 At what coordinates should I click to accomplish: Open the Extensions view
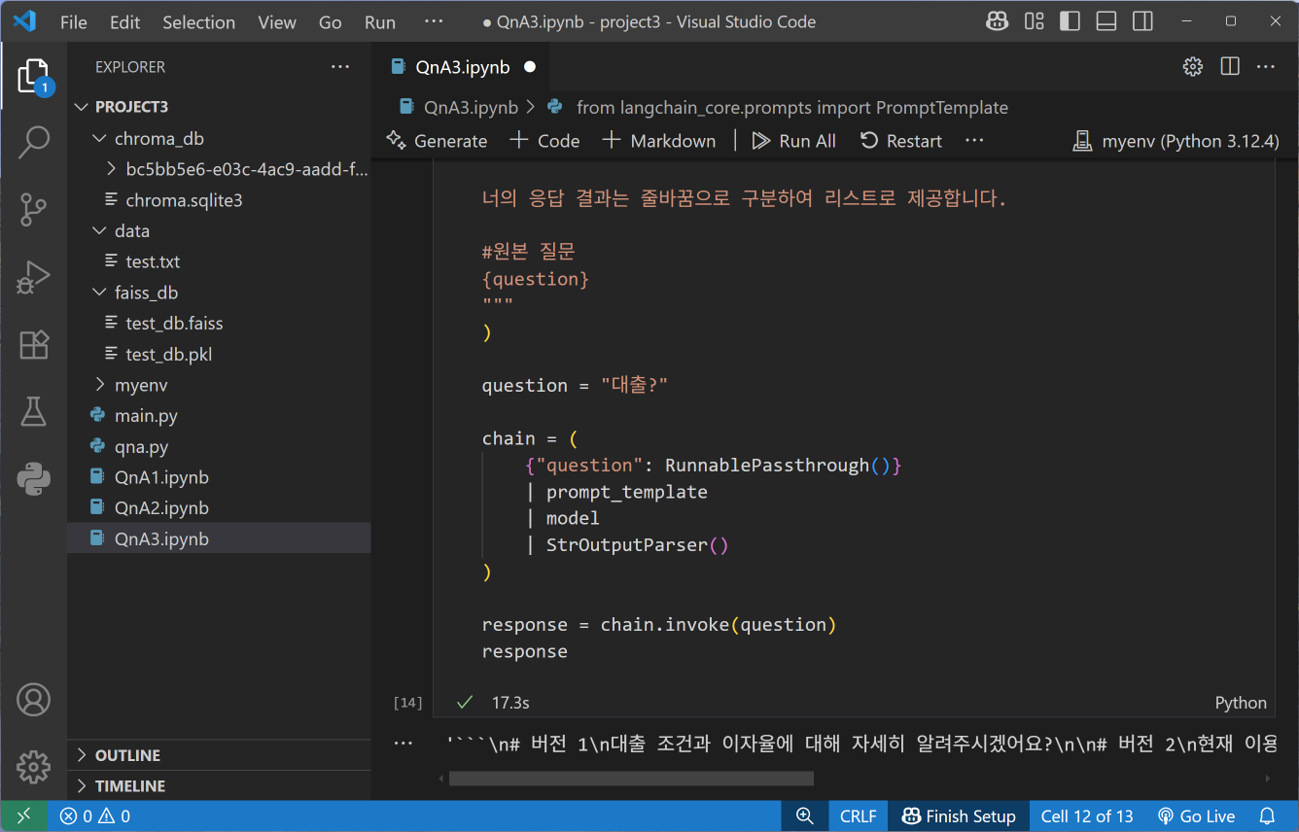33,345
